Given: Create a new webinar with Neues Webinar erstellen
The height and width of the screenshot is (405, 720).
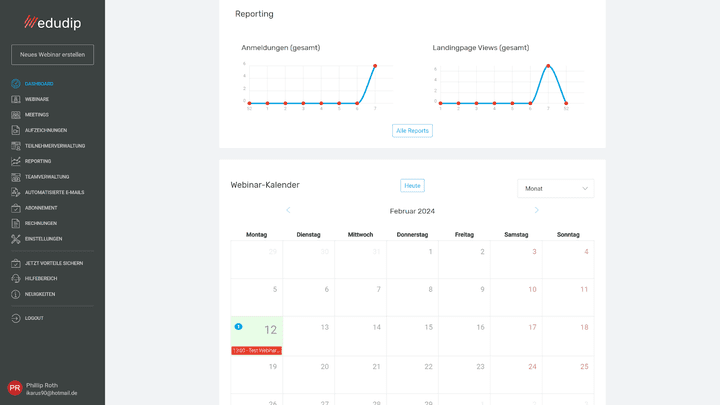Looking at the screenshot, I should 52,55.
